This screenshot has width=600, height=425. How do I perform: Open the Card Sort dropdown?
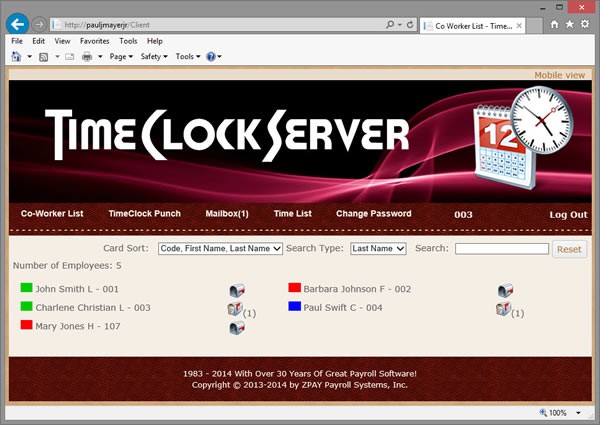point(220,249)
